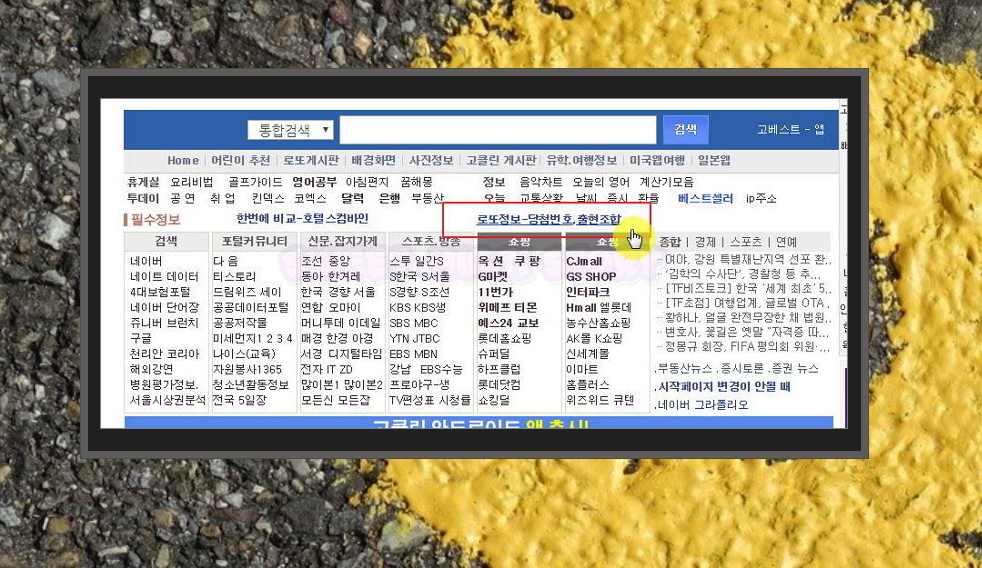Click the 골프가이드 link
This screenshot has width=982, height=568.
click(255, 182)
